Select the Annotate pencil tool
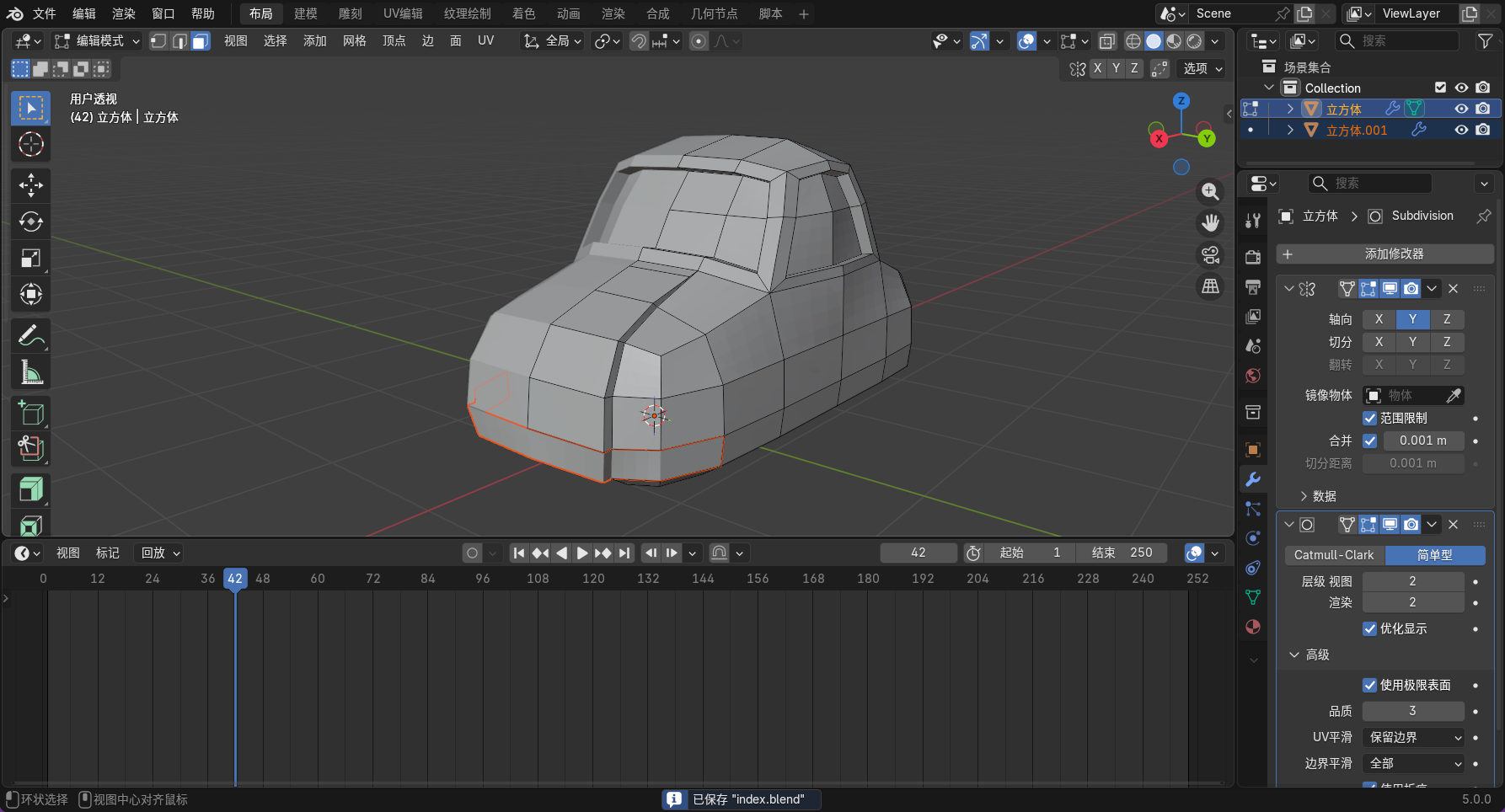1505x812 pixels. tap(31, 335)
